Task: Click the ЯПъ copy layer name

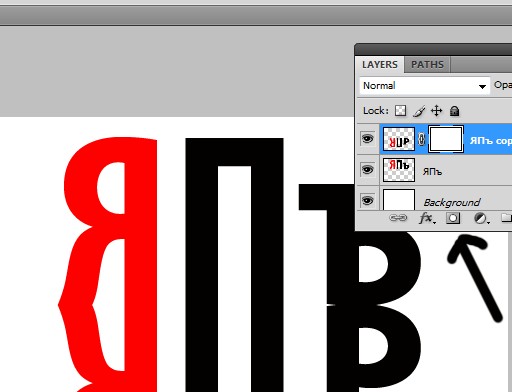Action: point(491,141)
